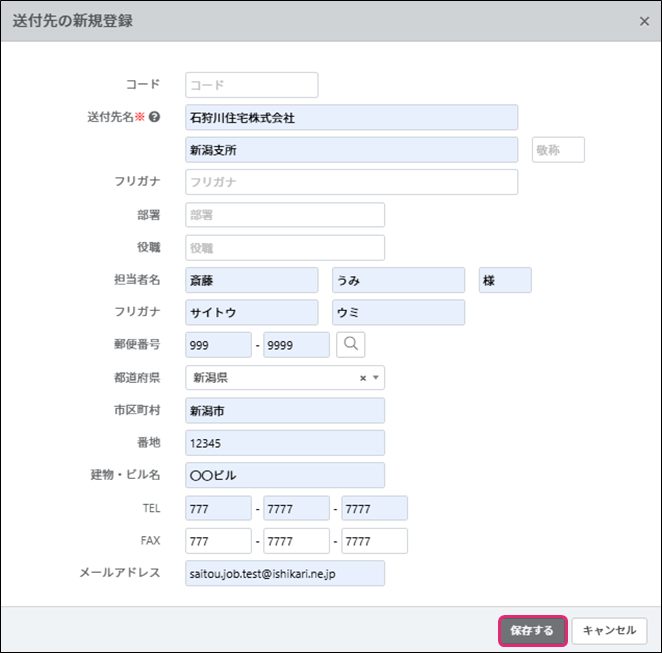Expand the 都道府県 dropdown arrow
Image resolution: width=662 pixels, height=653 pixels.
[x=375, y=378]
